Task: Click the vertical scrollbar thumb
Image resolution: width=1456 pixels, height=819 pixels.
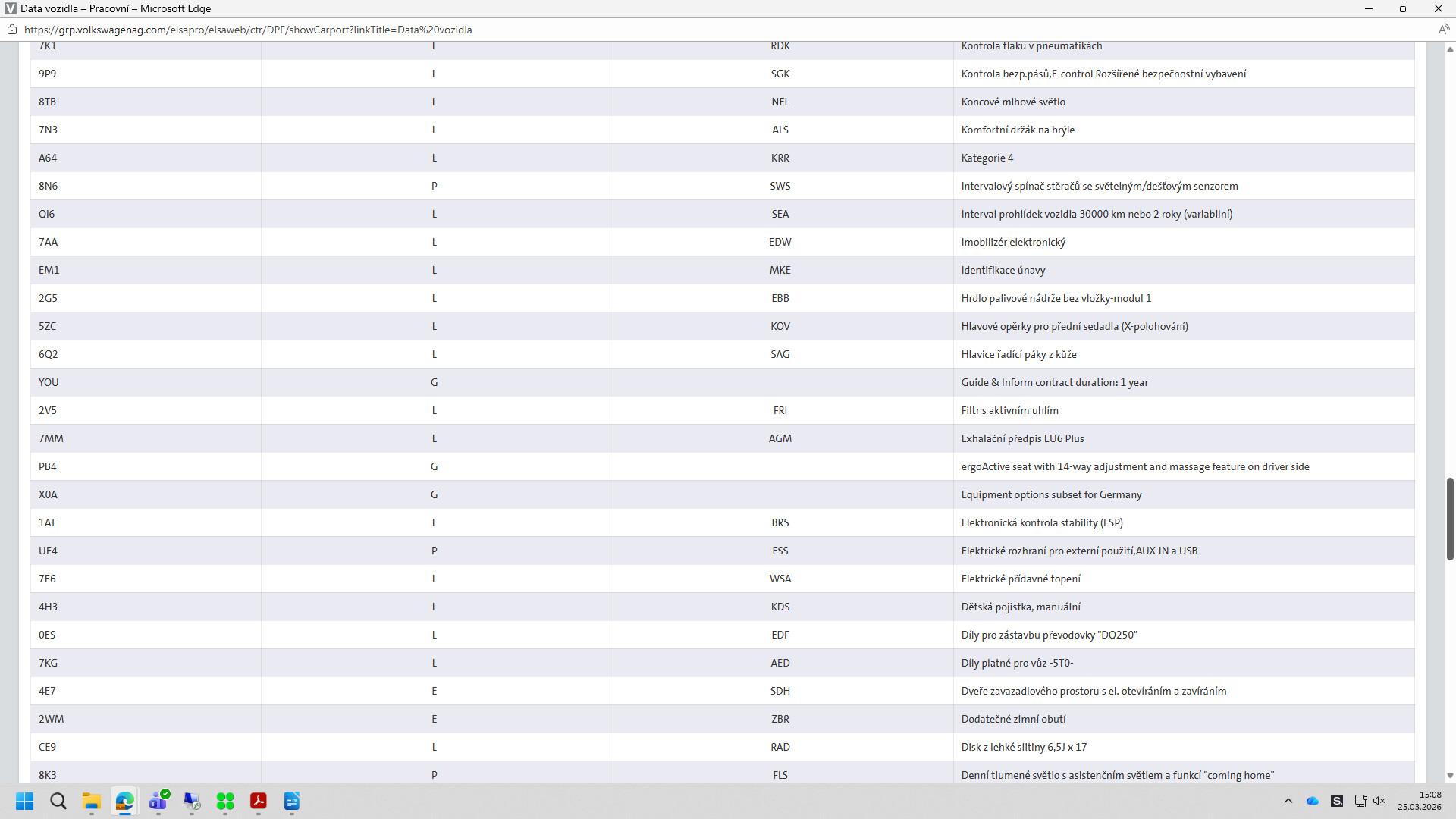Action: 1450,519
